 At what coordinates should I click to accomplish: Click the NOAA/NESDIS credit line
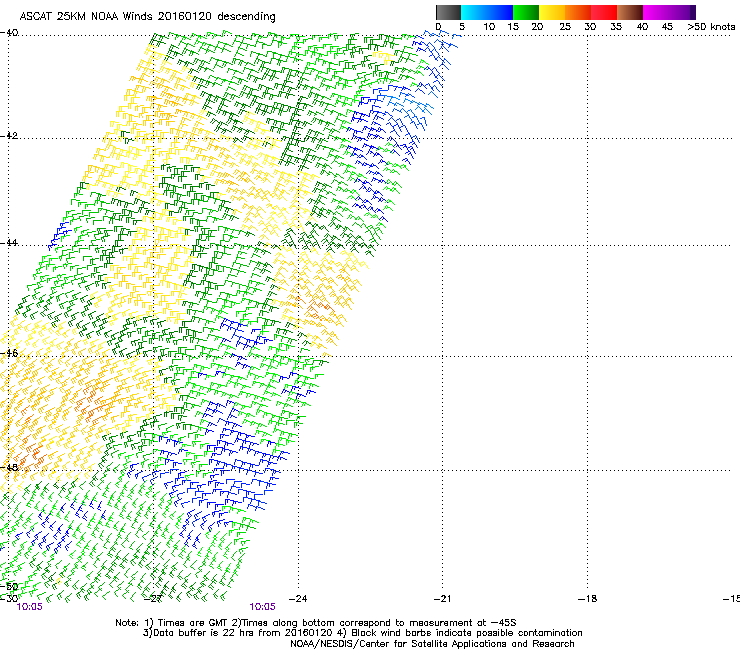pyautogui.click(x=432, y=644)
